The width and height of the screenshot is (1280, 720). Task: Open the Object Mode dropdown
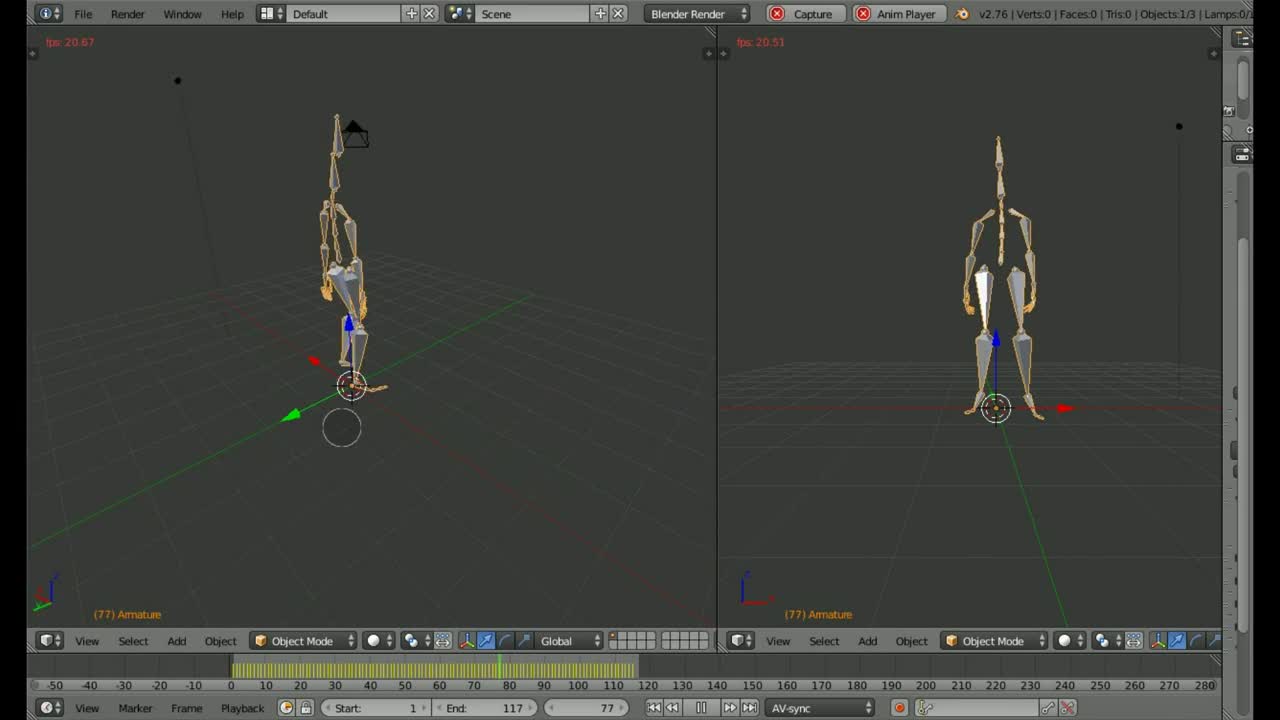pyautogui.click(x=303, y=641)
